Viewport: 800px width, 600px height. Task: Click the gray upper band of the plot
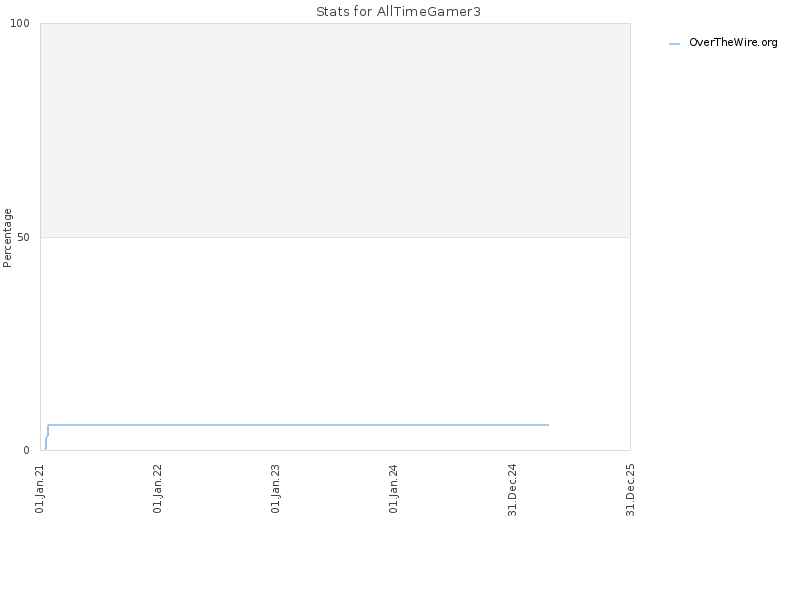tap(335, 130)
